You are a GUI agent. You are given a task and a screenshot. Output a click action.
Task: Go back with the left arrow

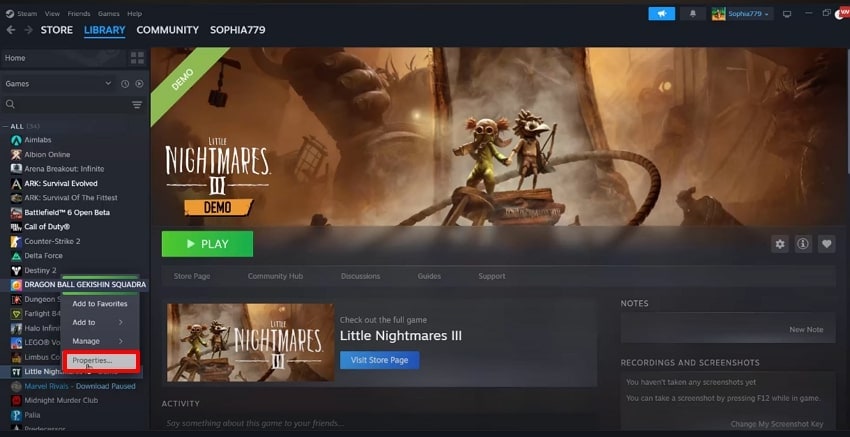10,30
